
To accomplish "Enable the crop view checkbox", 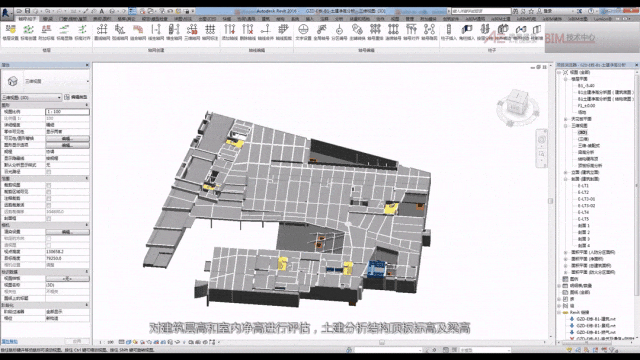I will [x=49, y=185].
